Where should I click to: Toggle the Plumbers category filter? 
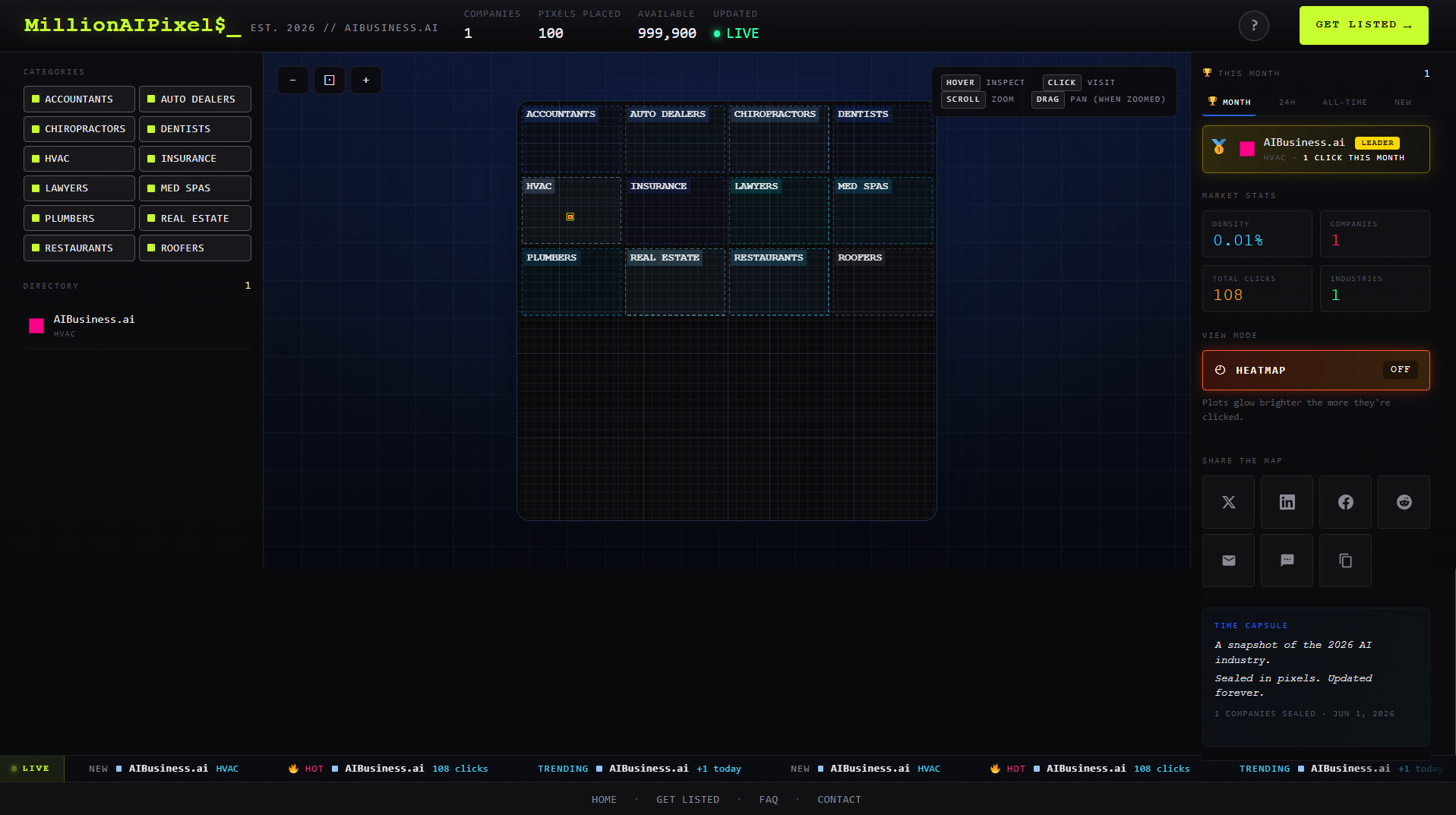click(79, 219)
